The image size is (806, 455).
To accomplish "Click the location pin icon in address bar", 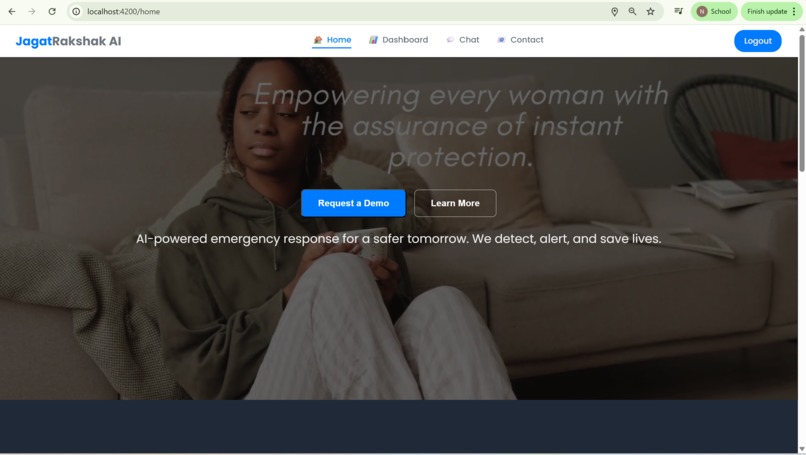I will 614,11.
